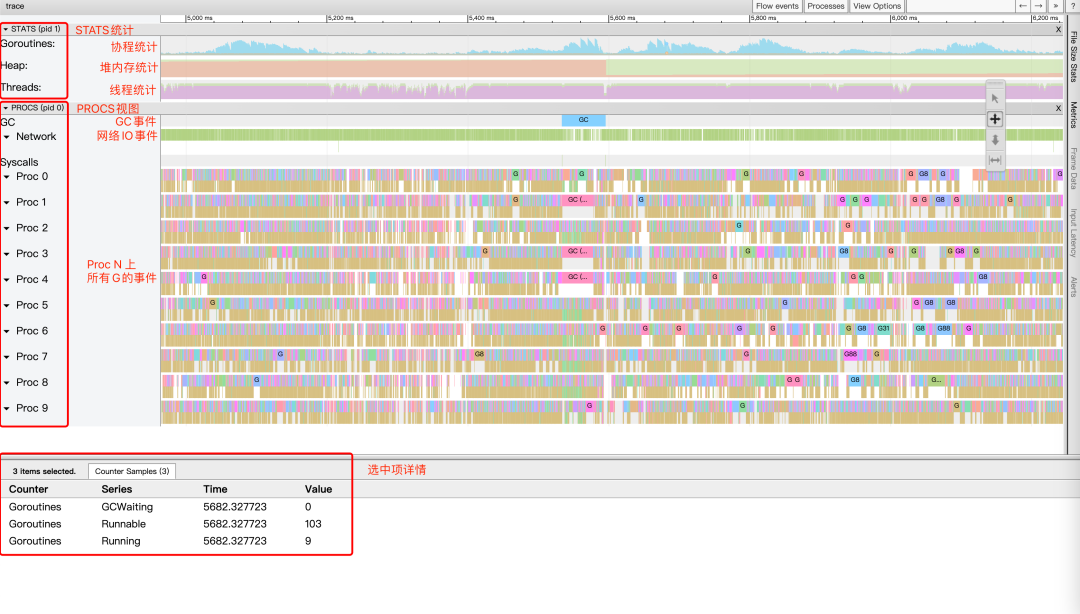Click the Counter column header
This screenshot has height=614, width=1080.
click(28, 489)
